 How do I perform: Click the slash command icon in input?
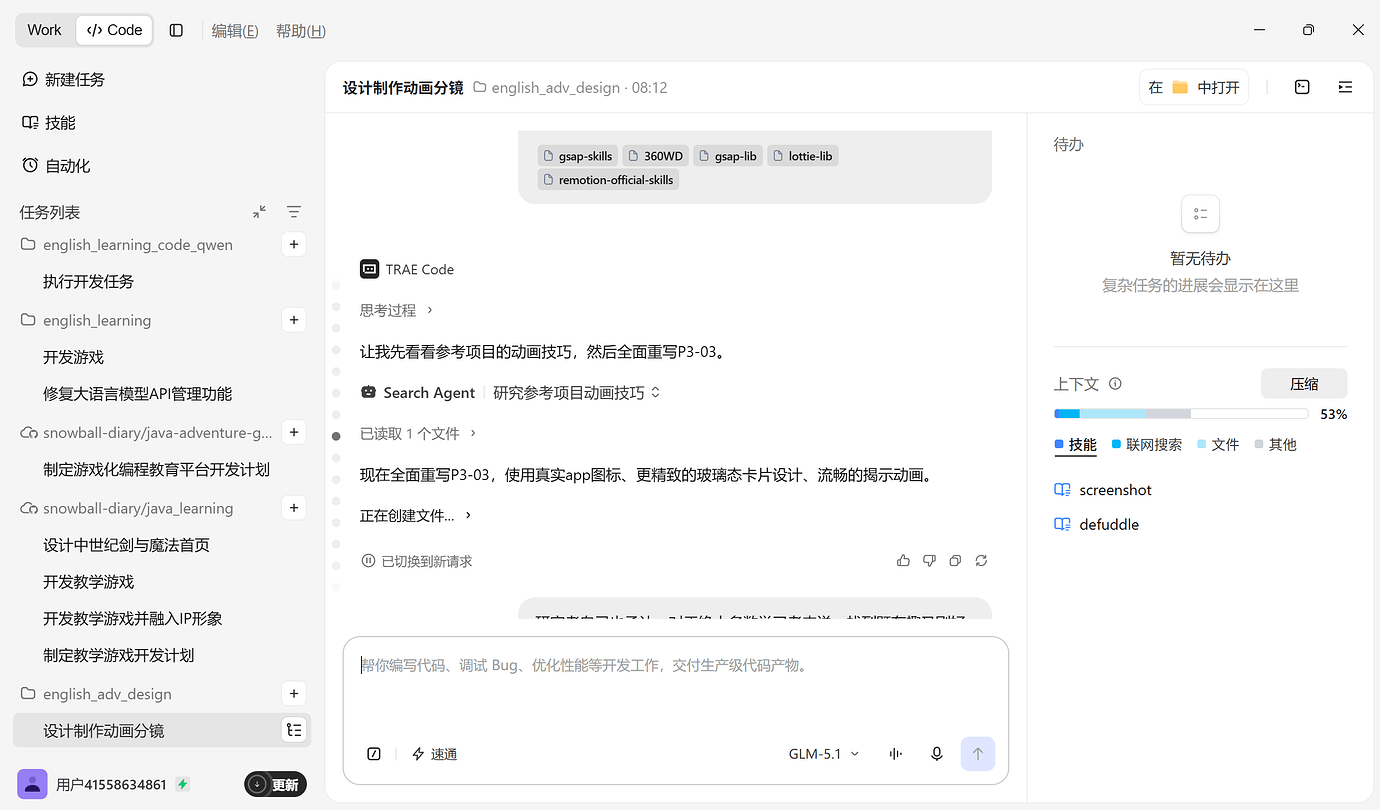click(x=374, y=754)
